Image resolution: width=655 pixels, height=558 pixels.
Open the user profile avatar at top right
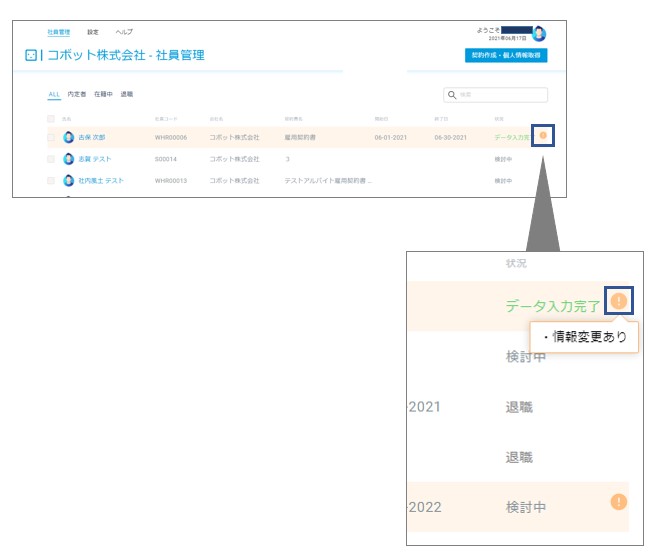point(539,34)
